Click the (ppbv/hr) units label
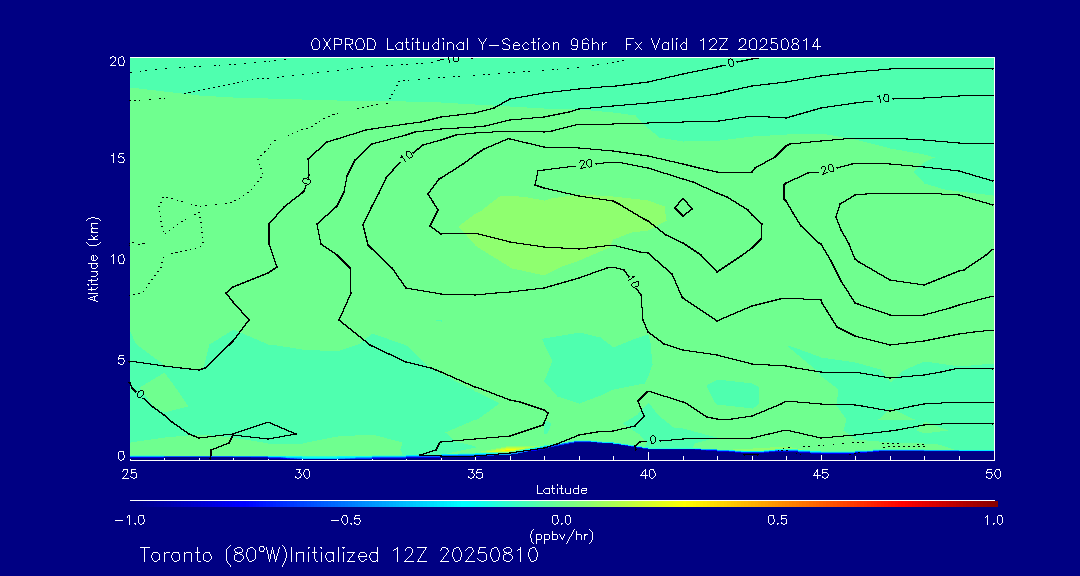The width and height of the screenshot is (1080, 576). click(561, 536)
